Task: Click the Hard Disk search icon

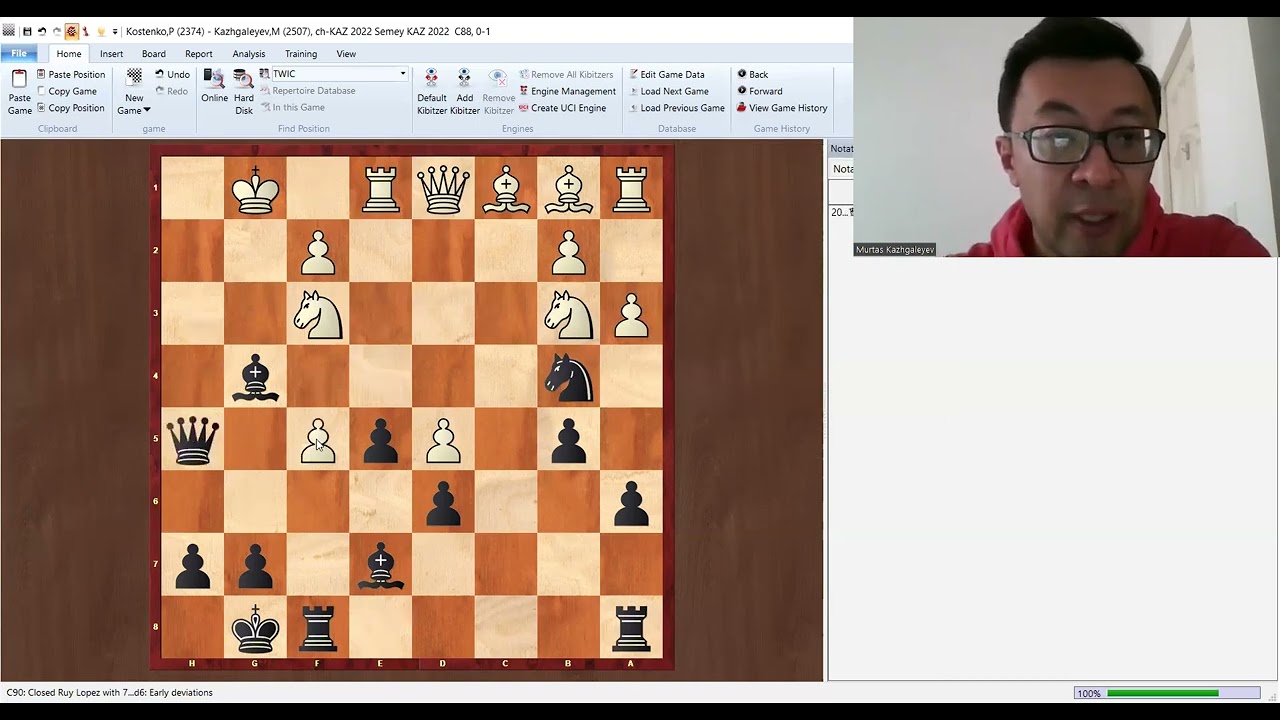Action: click(243, 78)
